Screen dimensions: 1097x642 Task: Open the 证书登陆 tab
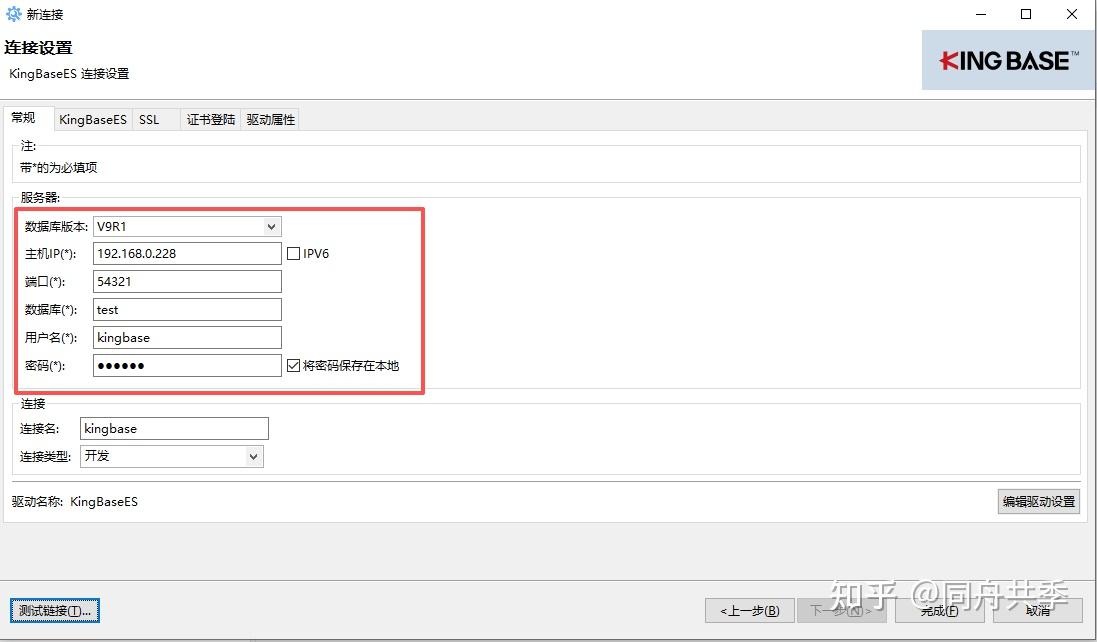click(210, 119)
